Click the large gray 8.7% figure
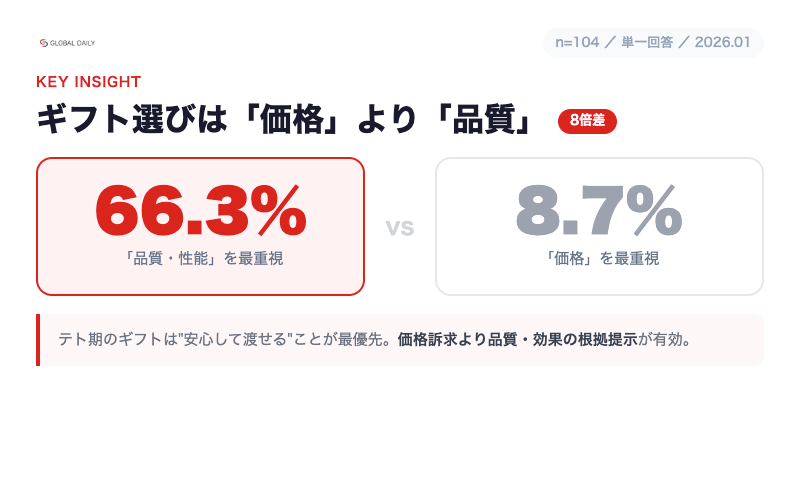This screenshot has width=800, height=480. (599, 212)
